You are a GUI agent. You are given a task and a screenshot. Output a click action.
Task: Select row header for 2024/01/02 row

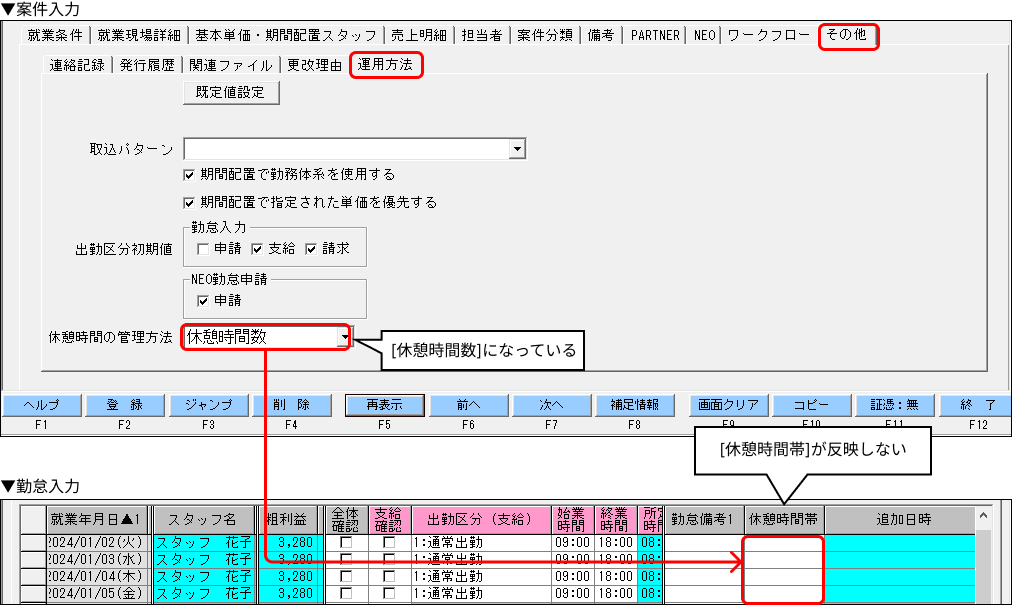click(x=33, y=542)
